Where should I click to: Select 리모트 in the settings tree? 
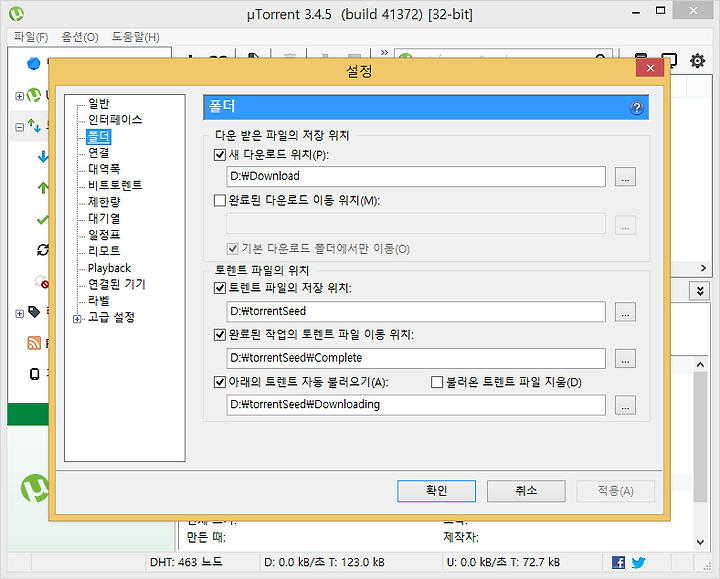104,251
